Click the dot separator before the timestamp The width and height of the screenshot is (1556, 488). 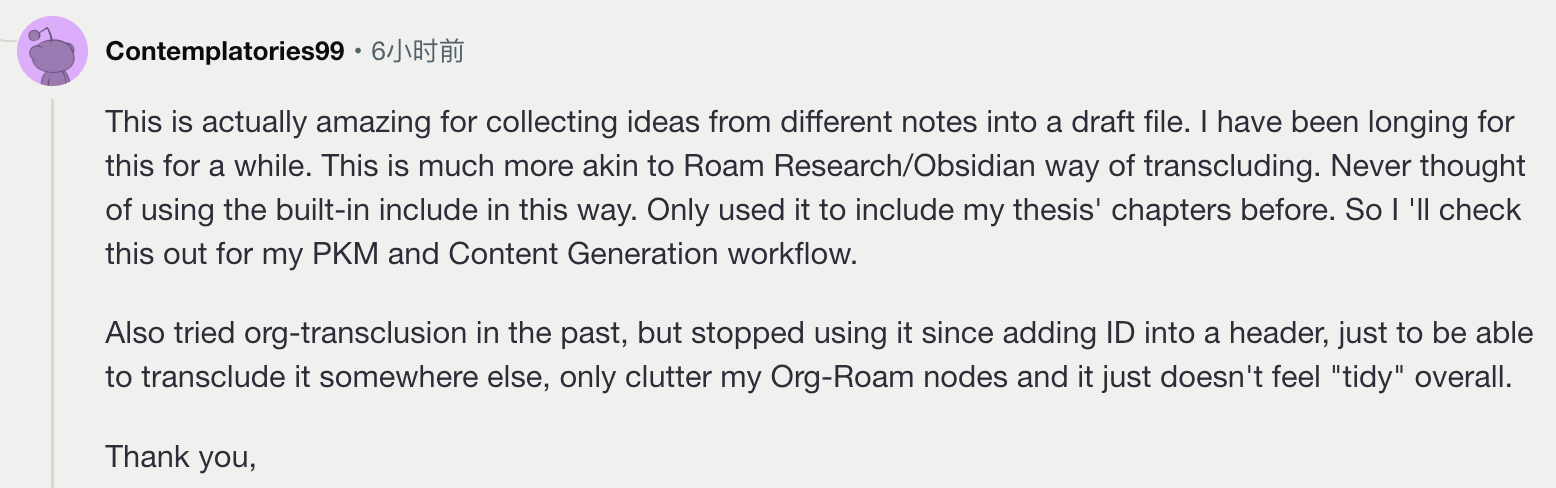click(x=358, y=52)
